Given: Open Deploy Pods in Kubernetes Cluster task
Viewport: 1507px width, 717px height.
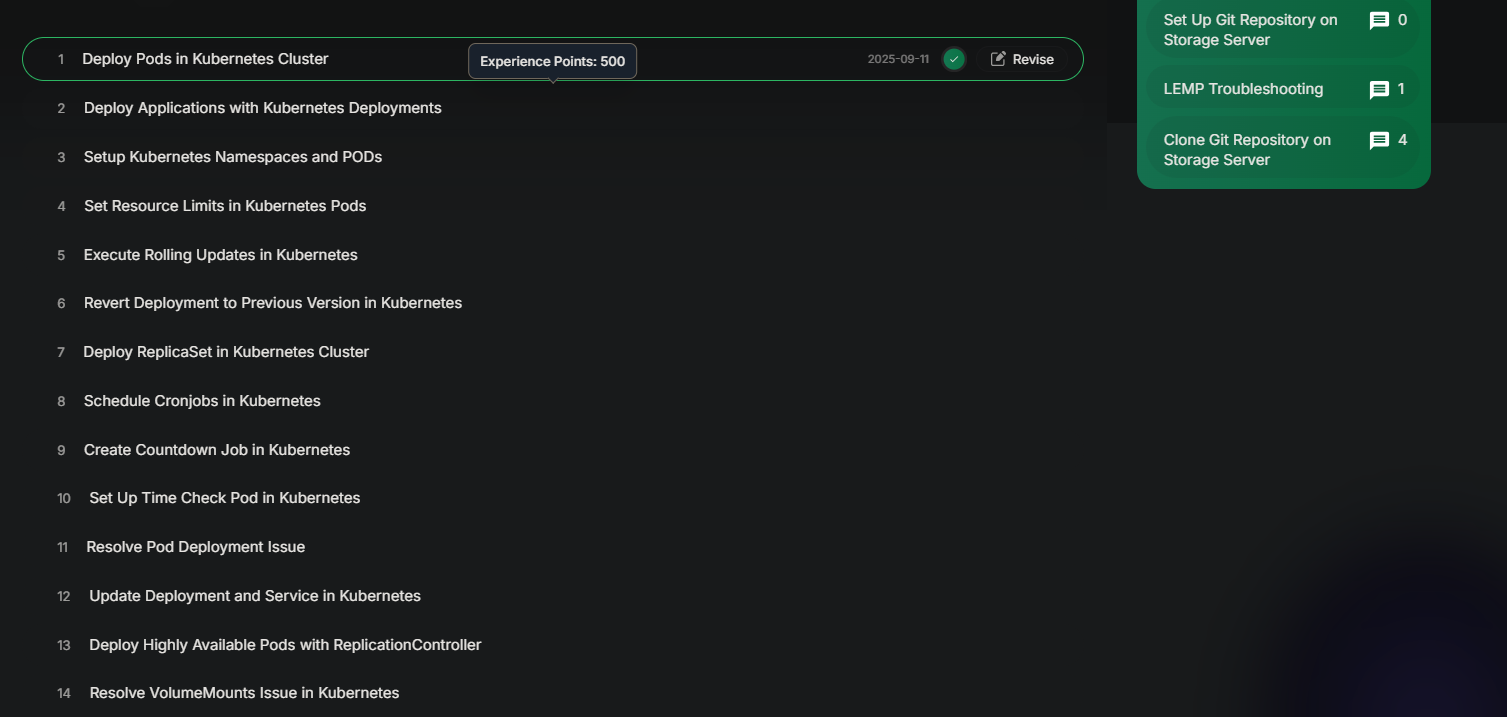Looking at the screenshot, I should click(x=205, y=59).
